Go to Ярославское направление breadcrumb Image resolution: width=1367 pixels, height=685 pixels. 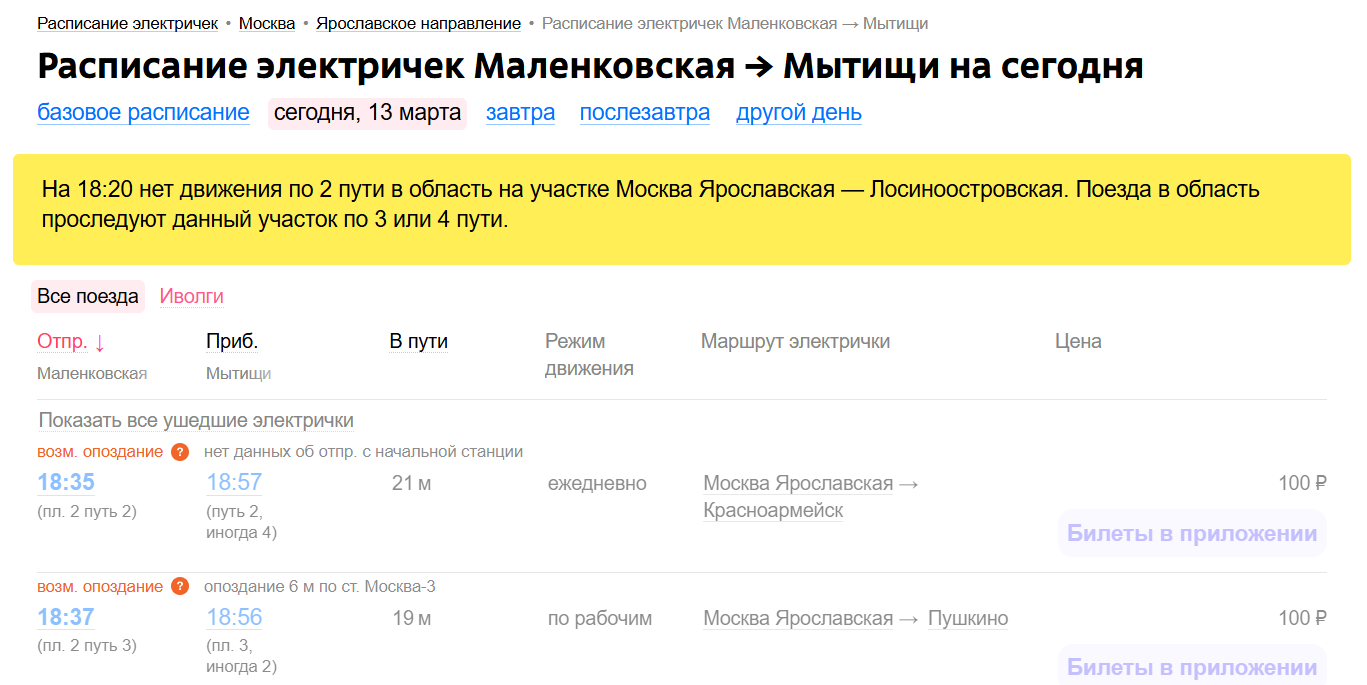(x=418, y=24)
